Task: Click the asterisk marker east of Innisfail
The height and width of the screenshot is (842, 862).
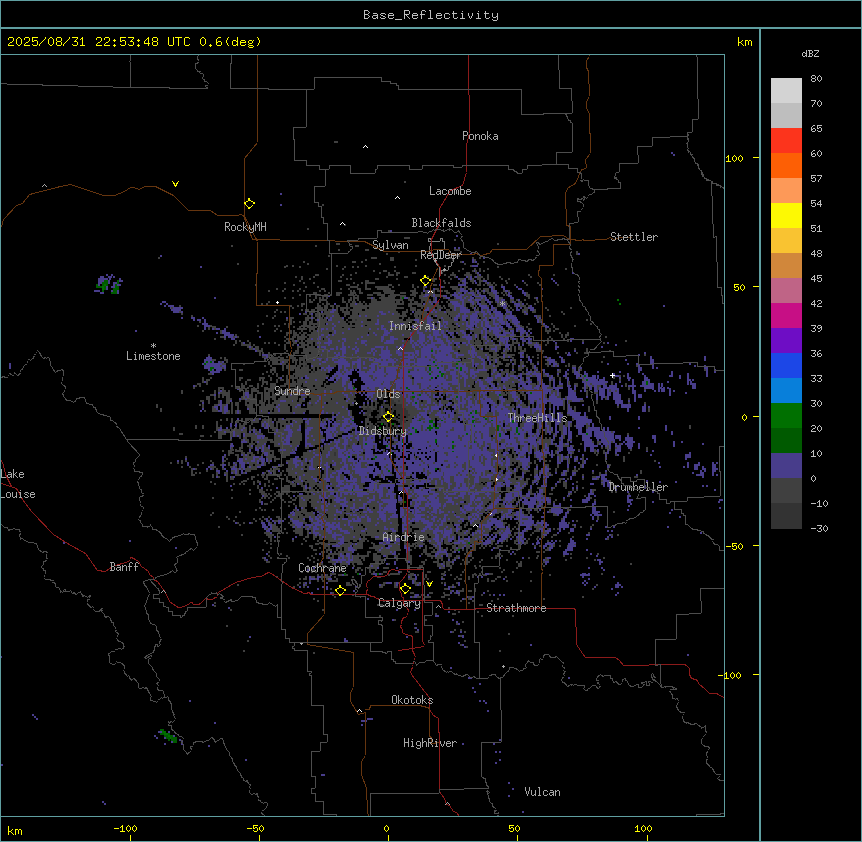Action: (x=502, y=303)
